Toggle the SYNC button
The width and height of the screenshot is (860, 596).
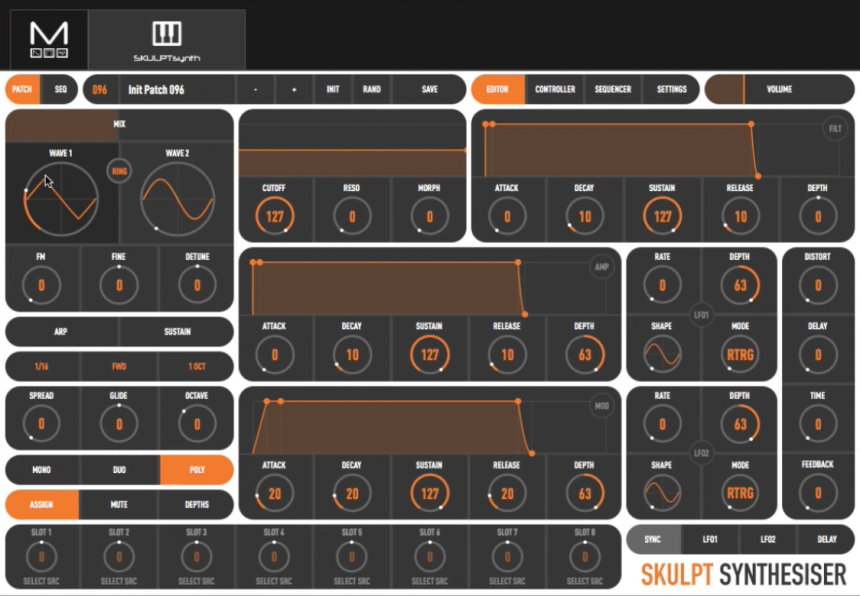(653, 540)
